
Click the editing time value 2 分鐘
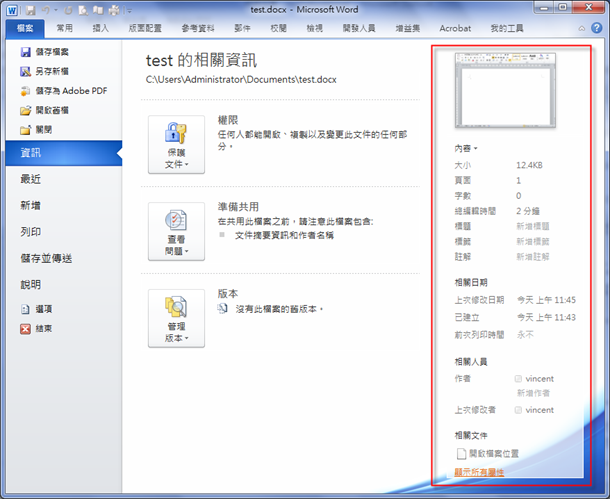[x=528, y=211]
